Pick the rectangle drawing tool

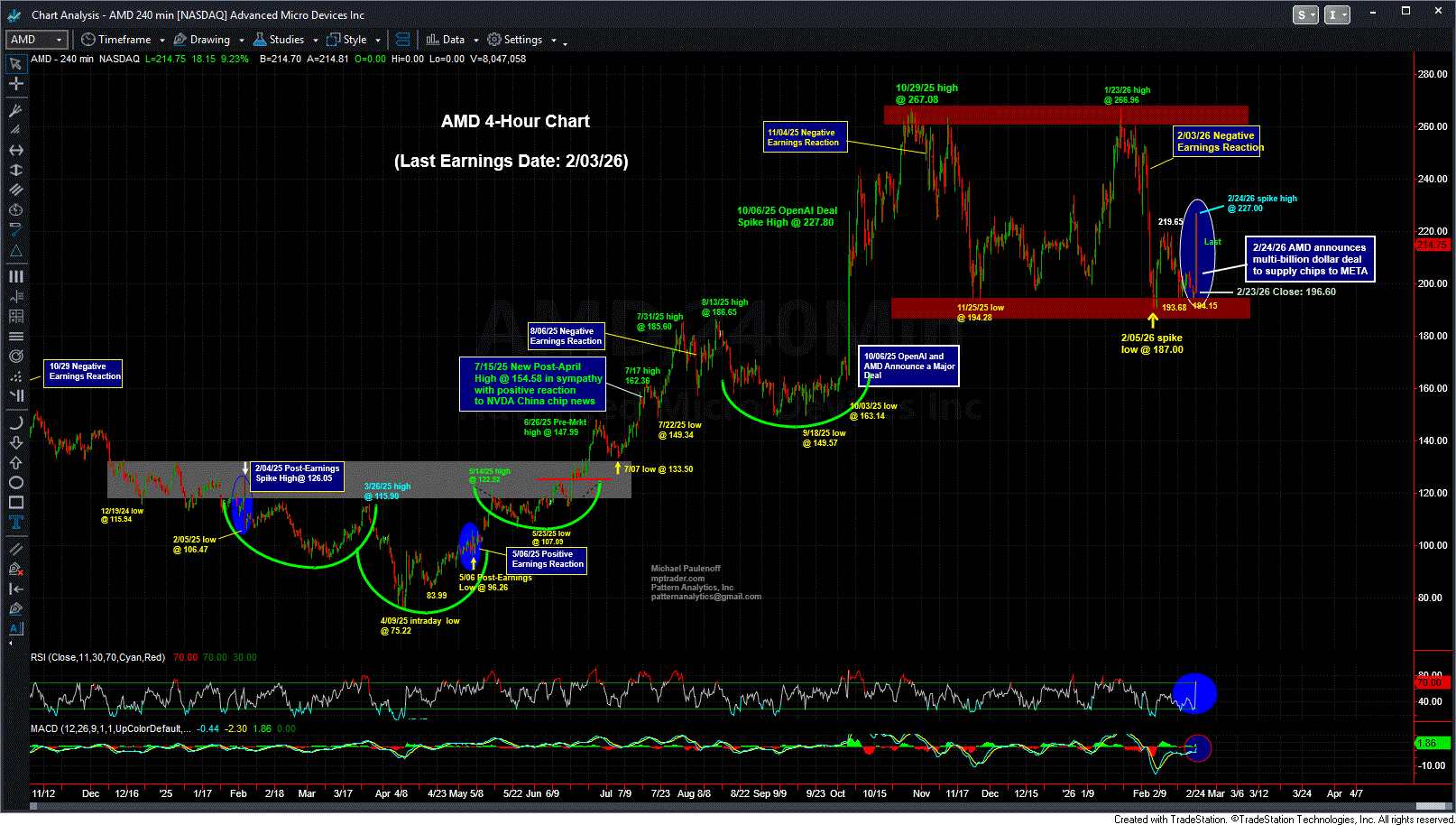click(x=15, y=503)
